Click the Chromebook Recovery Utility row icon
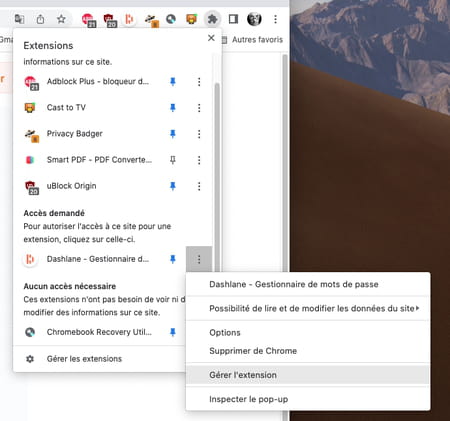 (30, 332)
